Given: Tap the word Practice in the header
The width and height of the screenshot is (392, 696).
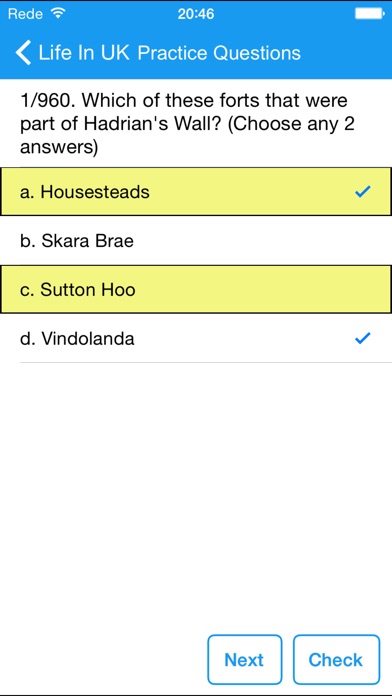Looking at the screenshot, I should click(x=172, y=53).
